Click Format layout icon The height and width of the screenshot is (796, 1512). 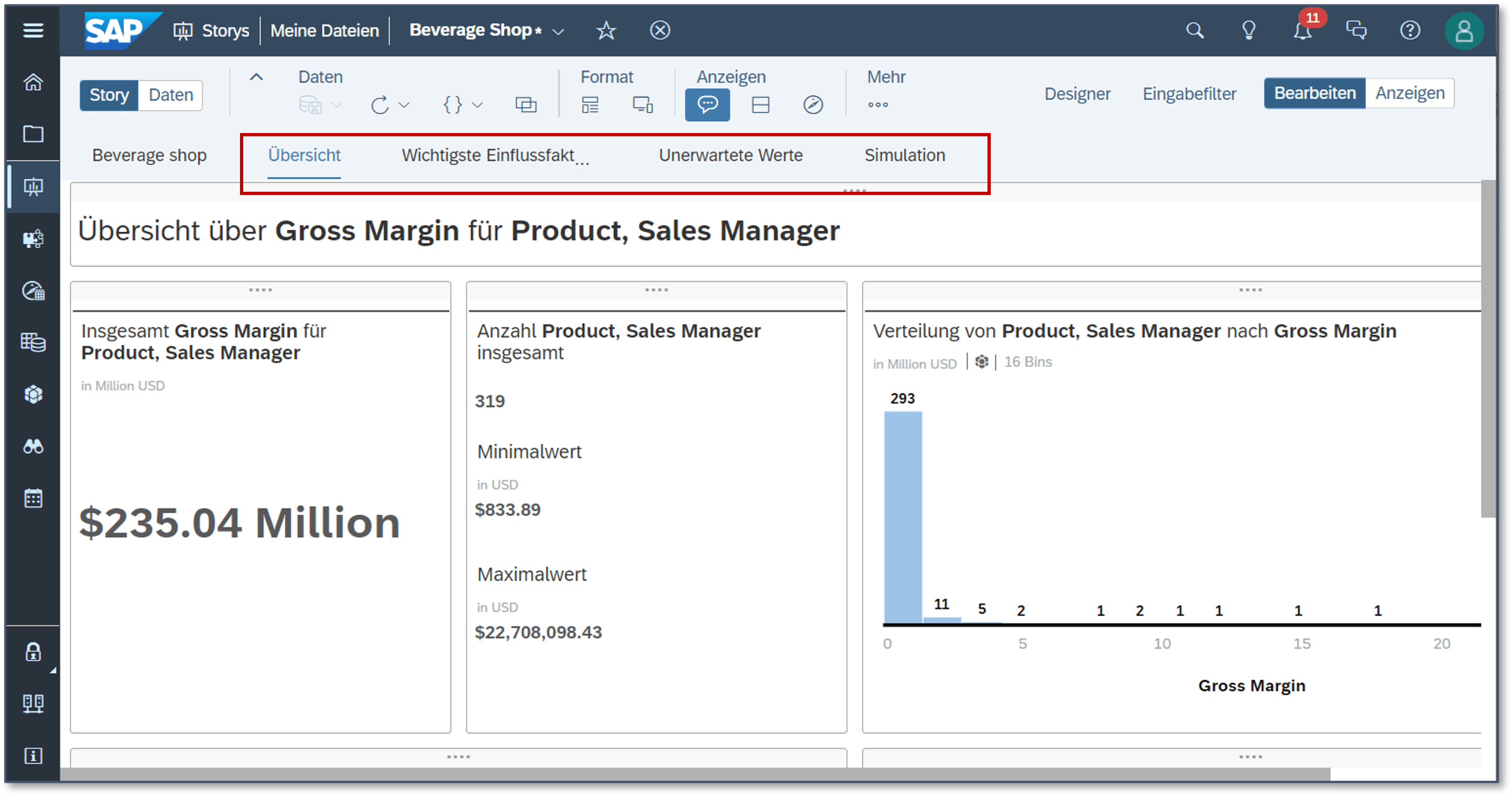[x=590, y=105]
